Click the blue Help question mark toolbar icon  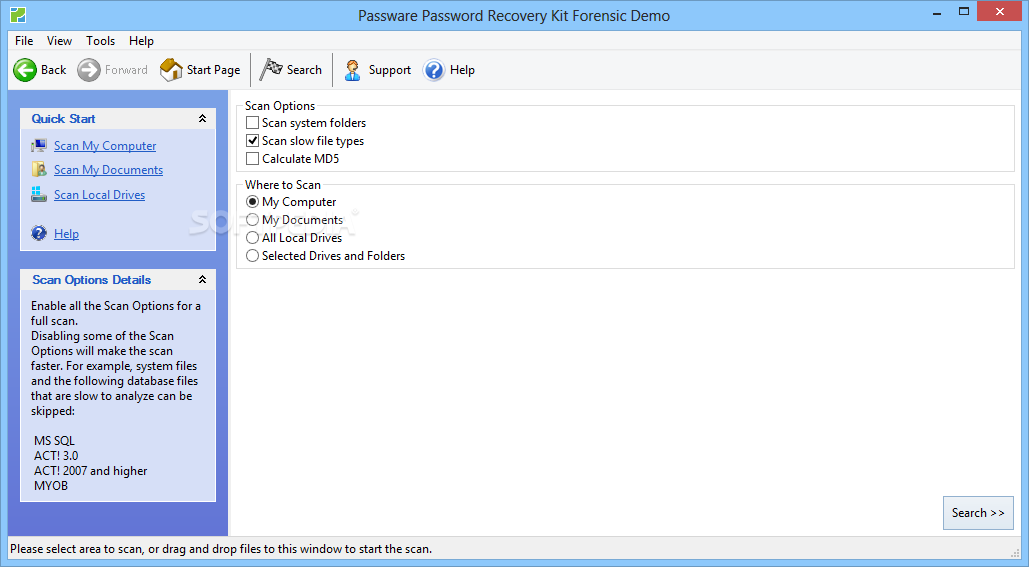[434, 70]
